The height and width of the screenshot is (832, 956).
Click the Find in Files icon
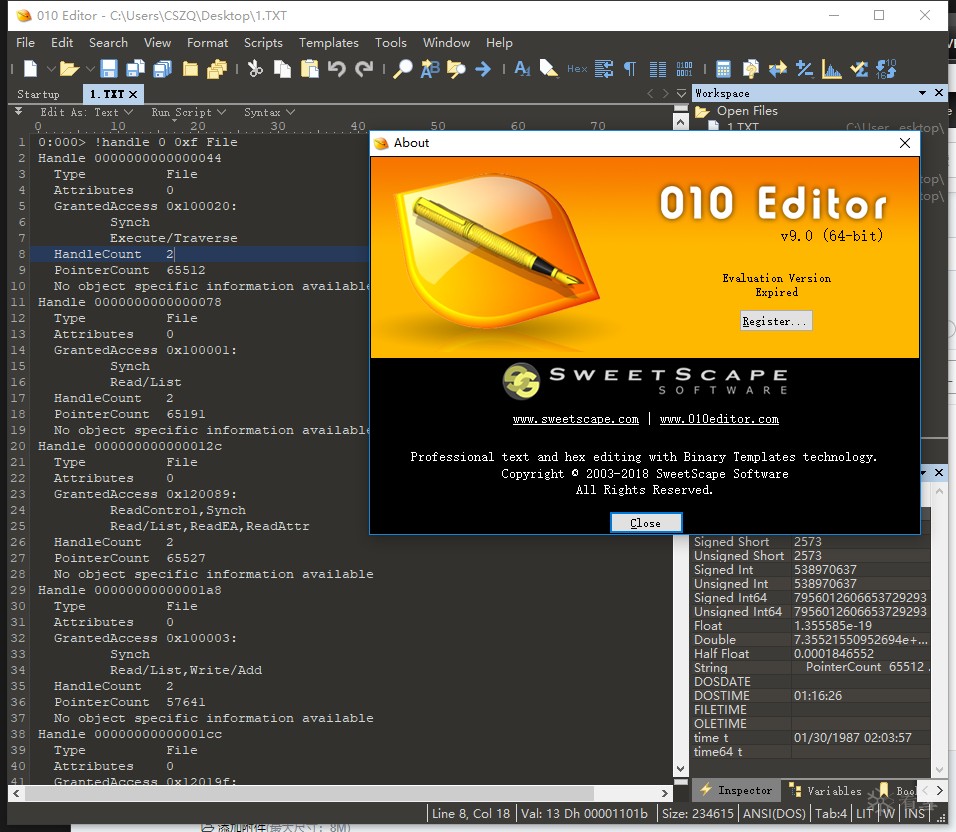(456, 69)
